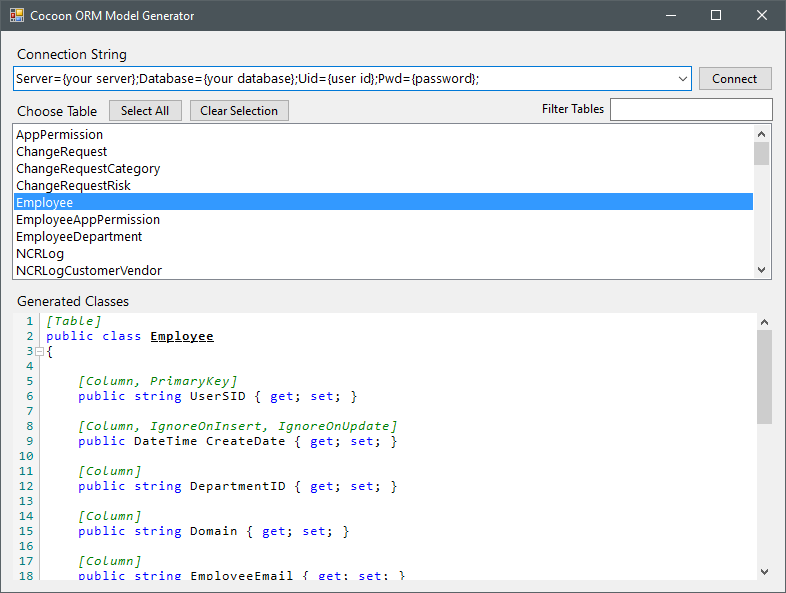786x593 pixels.
Task: Click the table list scrollbar thumb
Action: [761, 153]
